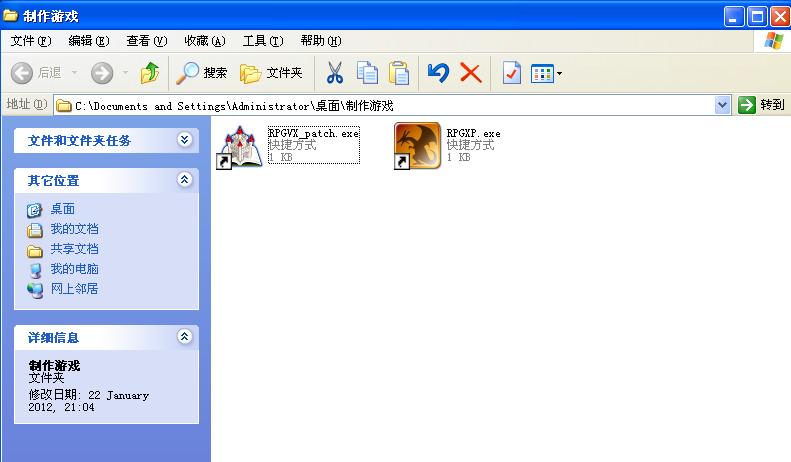Open the 网上邻居 link
Screen dimensions: 791x462
[74, 289]
